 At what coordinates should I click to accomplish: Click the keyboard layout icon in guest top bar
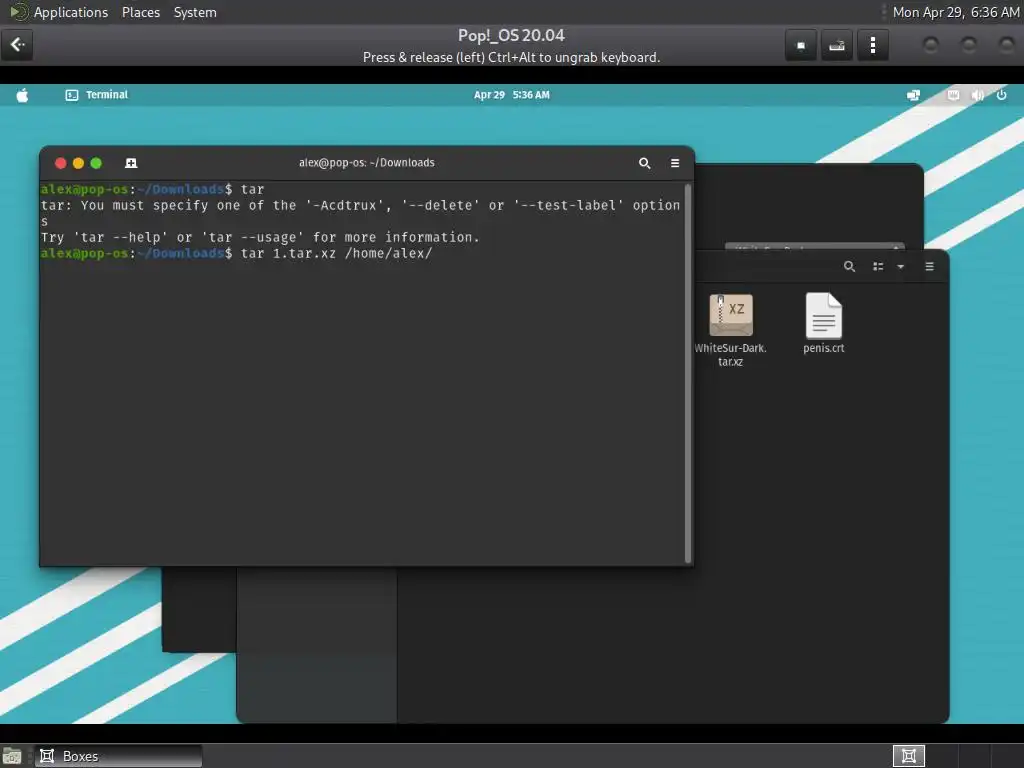point(953,95)
